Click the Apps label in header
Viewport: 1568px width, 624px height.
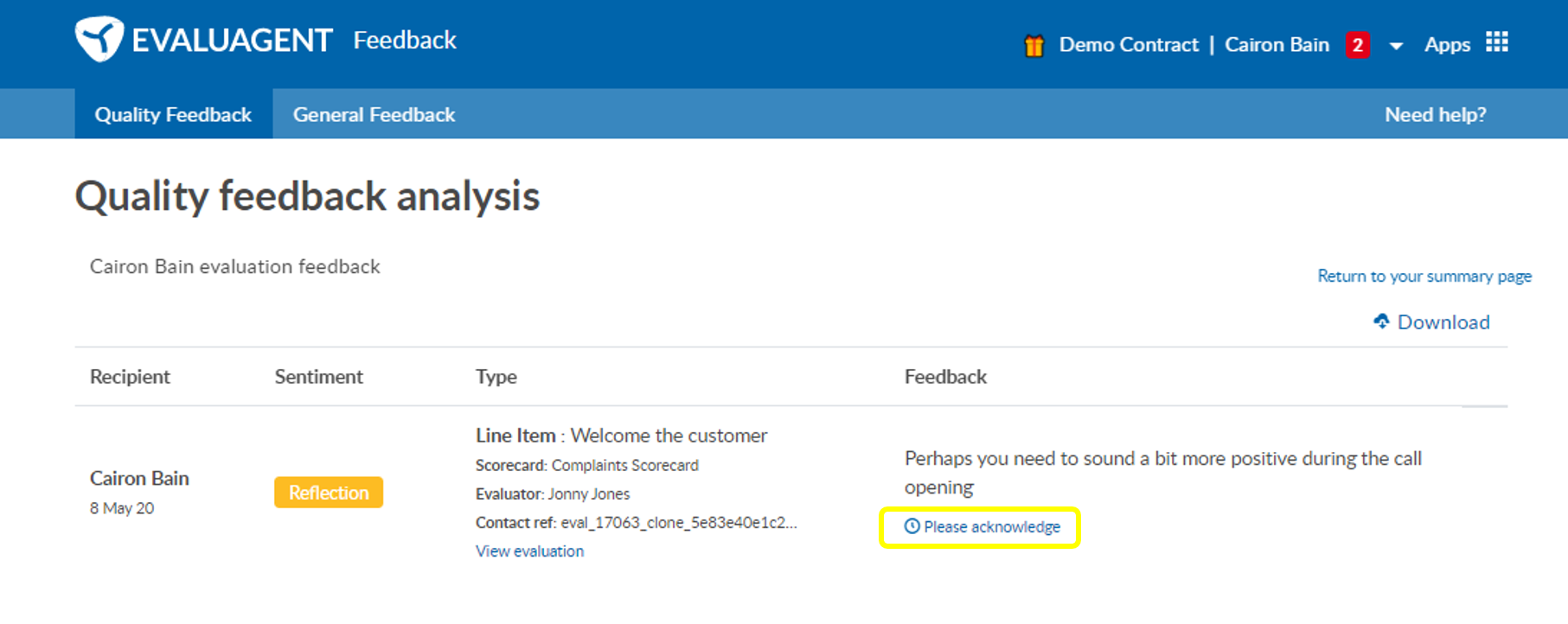click(1447, 45)
